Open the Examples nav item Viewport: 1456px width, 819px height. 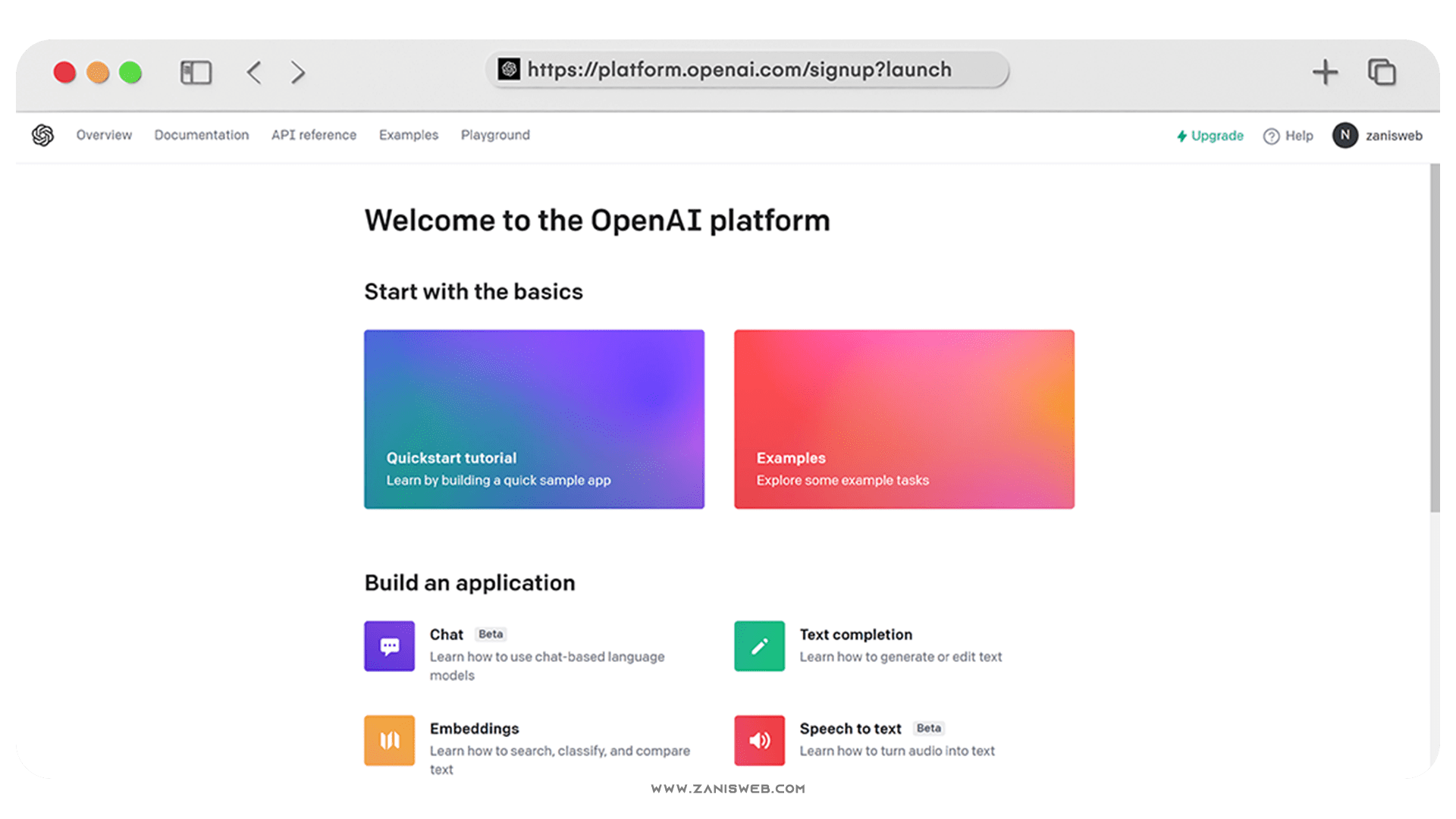point(409,135)
